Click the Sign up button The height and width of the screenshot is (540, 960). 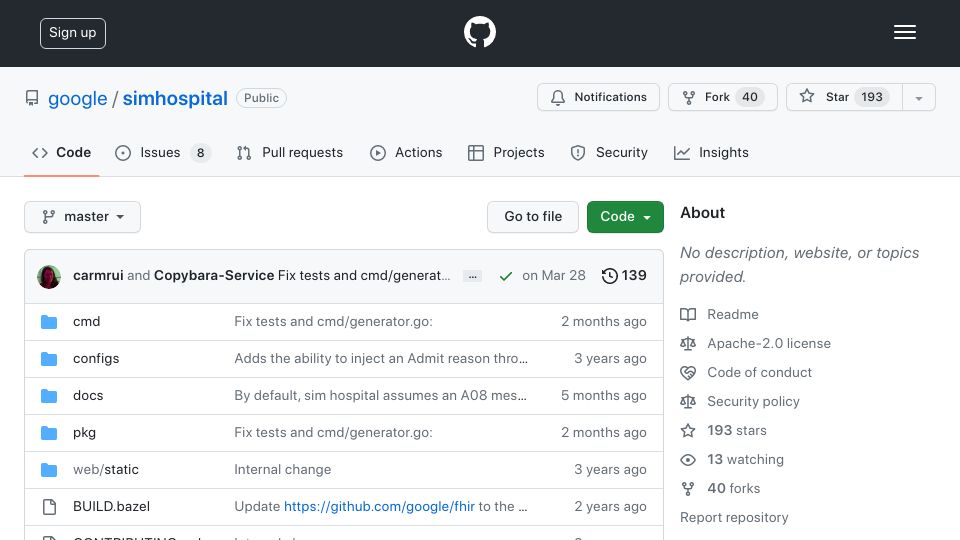pos(73,33)
